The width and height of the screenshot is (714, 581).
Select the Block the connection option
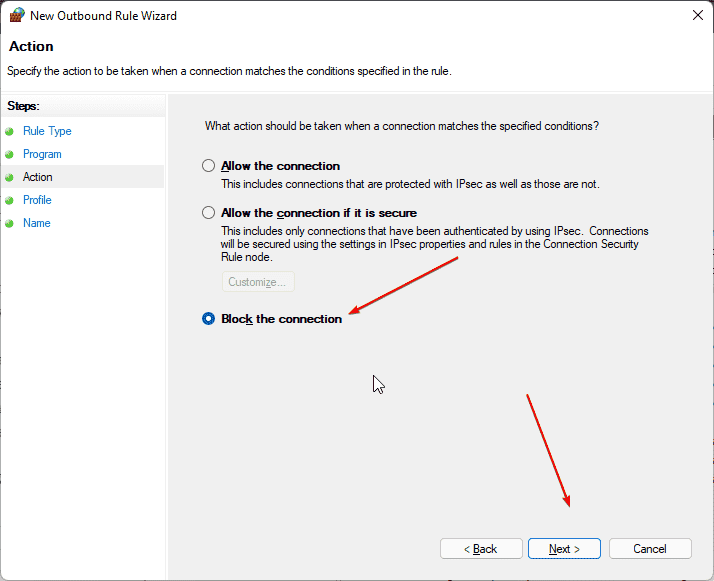pyautogui.click(x=209, y=319)
